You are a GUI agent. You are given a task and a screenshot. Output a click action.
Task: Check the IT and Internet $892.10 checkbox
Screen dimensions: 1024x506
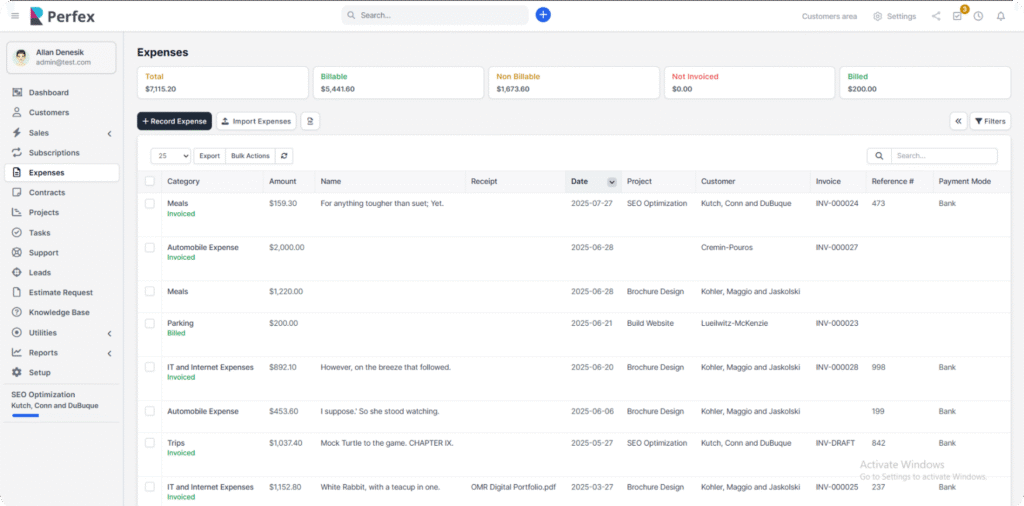[x=150, y=367]
